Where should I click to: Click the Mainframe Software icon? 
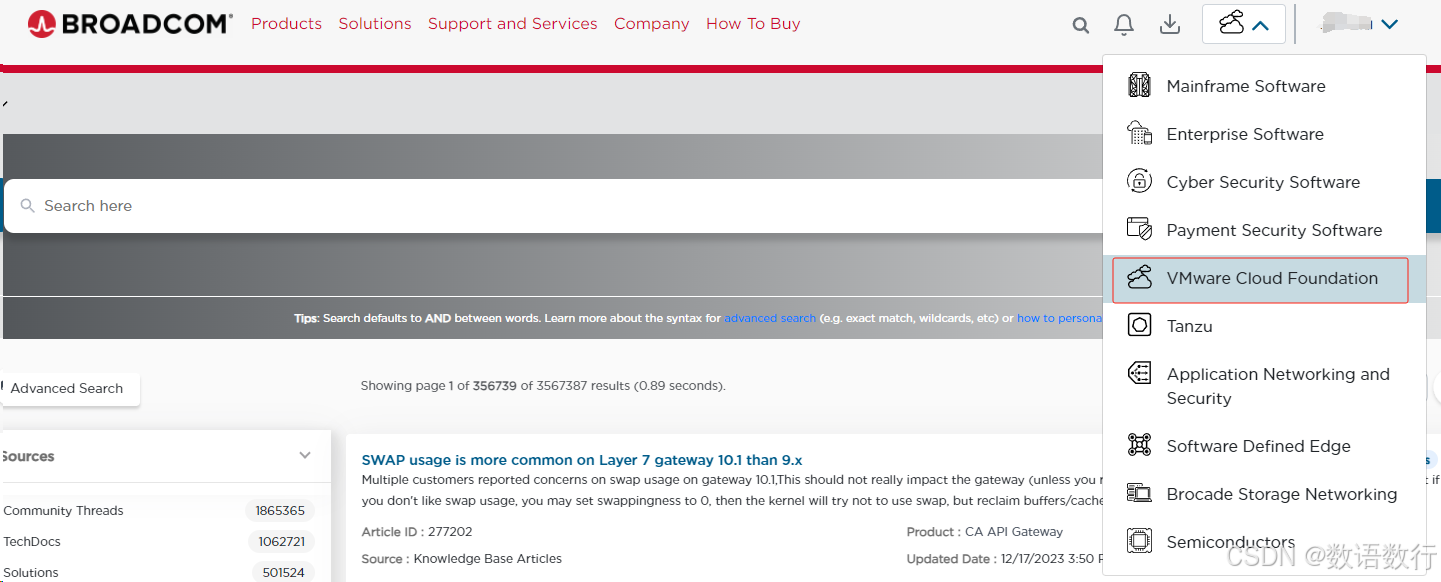[x=1139, y=86]
